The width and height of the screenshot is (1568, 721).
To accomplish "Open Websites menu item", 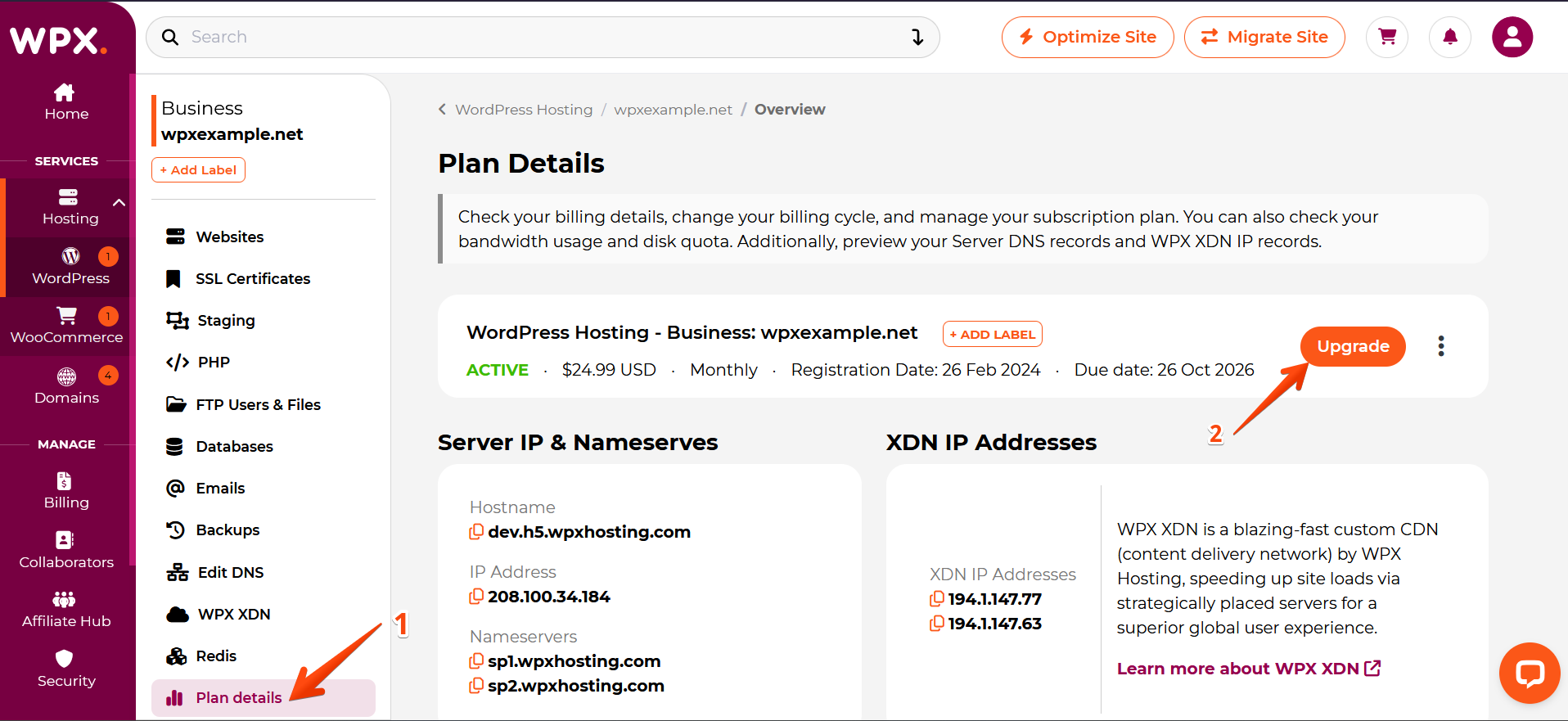I will [x=263, y=237].
